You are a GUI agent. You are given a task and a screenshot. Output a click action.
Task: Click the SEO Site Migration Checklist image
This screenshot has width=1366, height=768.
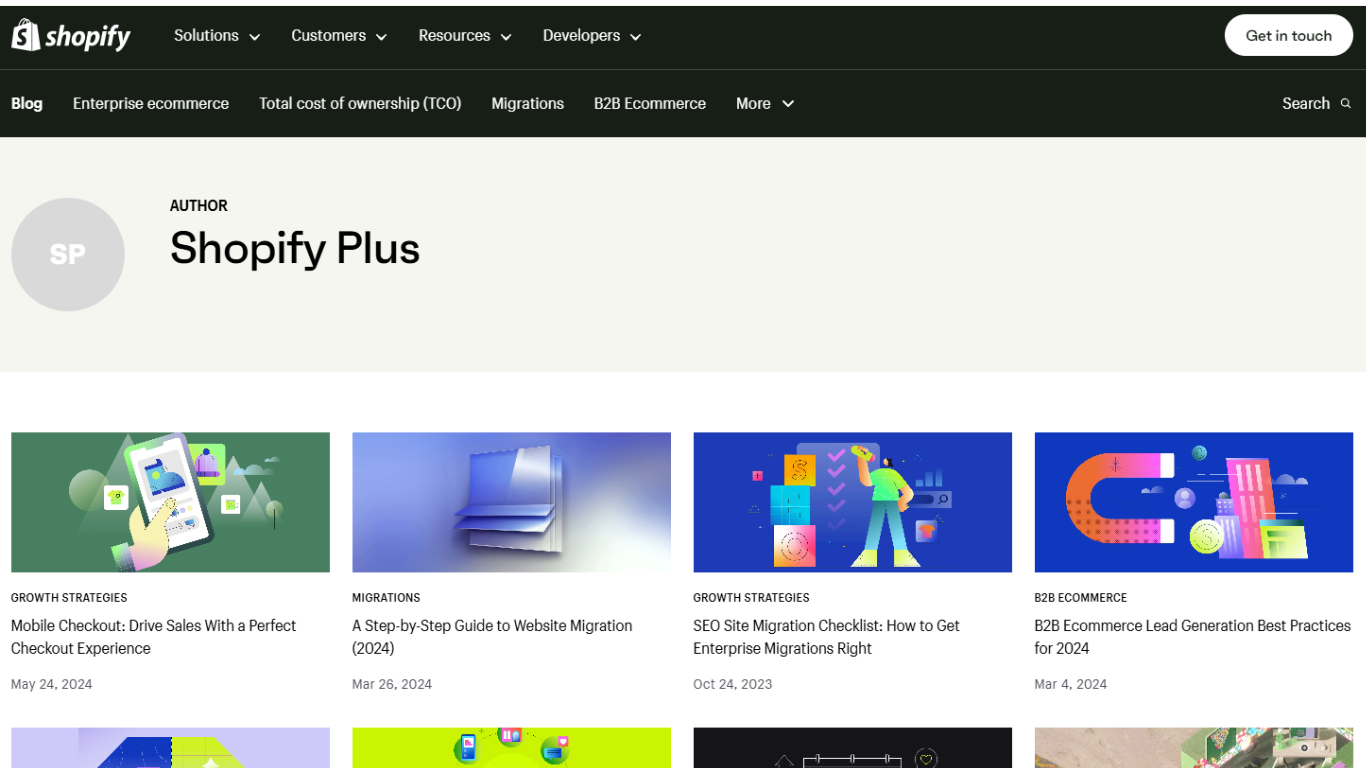point(852,502)
